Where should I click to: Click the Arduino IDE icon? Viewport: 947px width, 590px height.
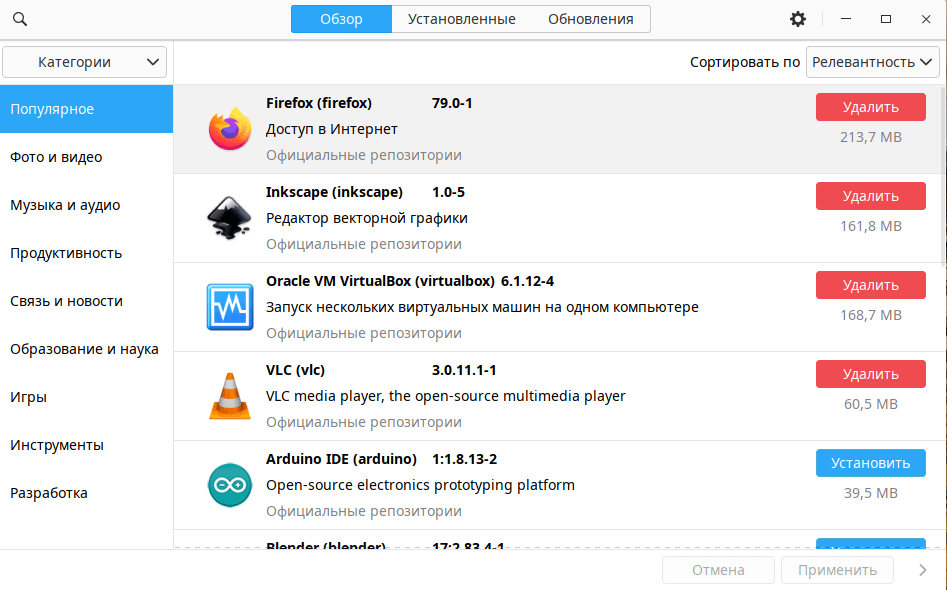[x=229, y=485]
